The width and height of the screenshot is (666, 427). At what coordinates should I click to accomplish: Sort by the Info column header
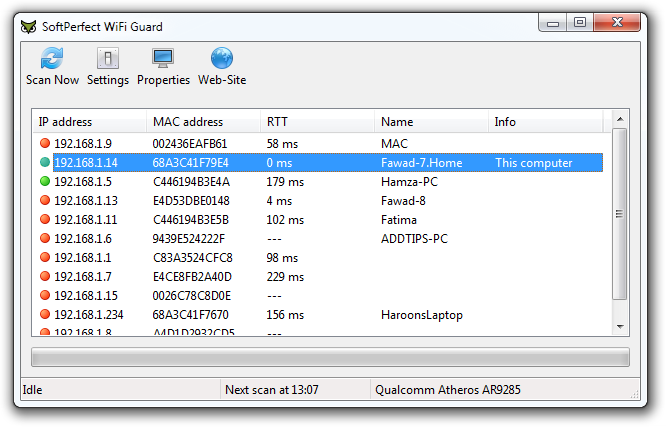(545, 122)
